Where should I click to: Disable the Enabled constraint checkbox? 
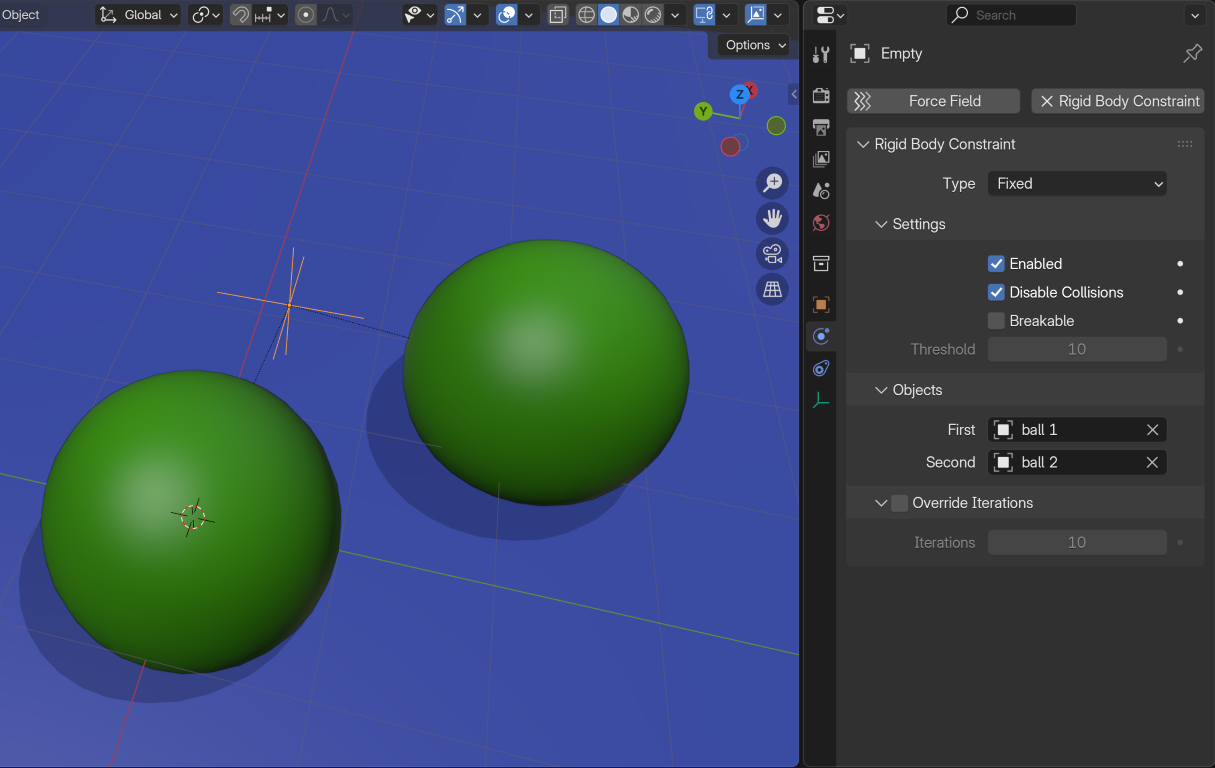point(996,263)
